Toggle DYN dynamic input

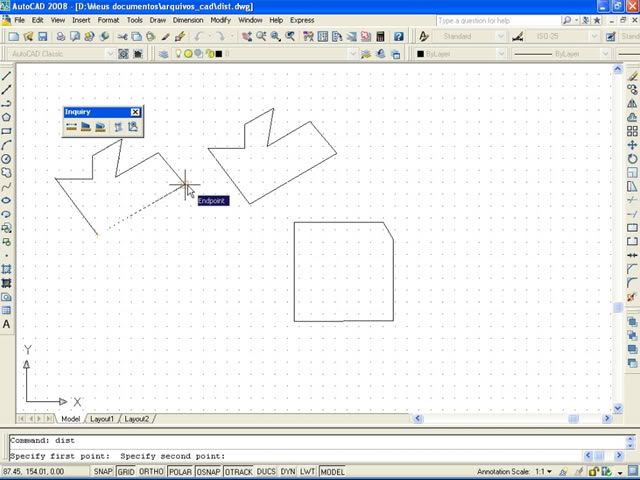click(288, 471)
